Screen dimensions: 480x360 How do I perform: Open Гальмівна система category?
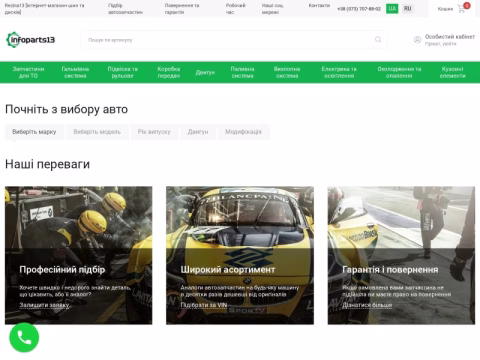click(x=75, y=72)
